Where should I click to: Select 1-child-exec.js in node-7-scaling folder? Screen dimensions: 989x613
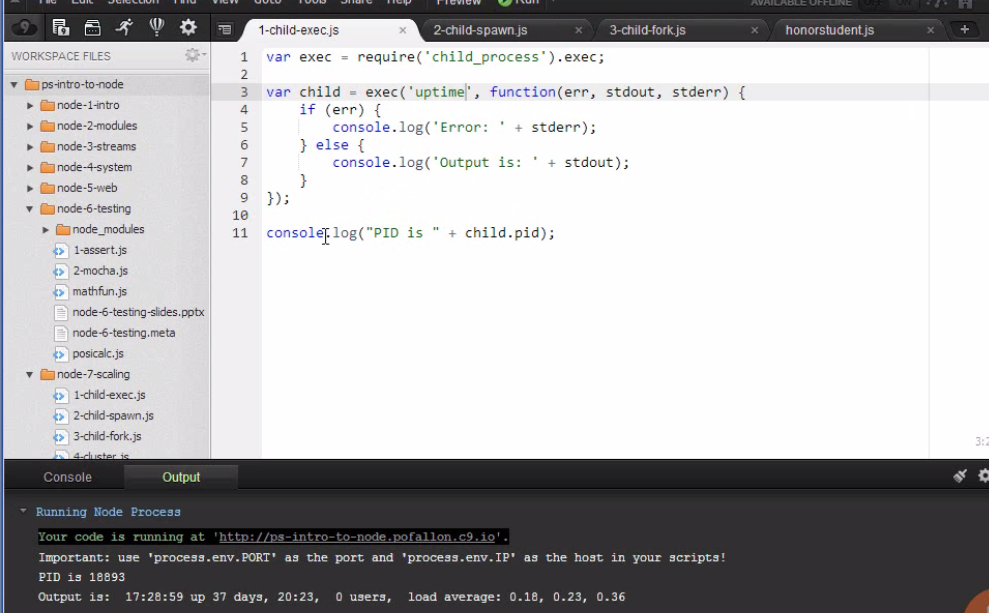tap(109, 395)
